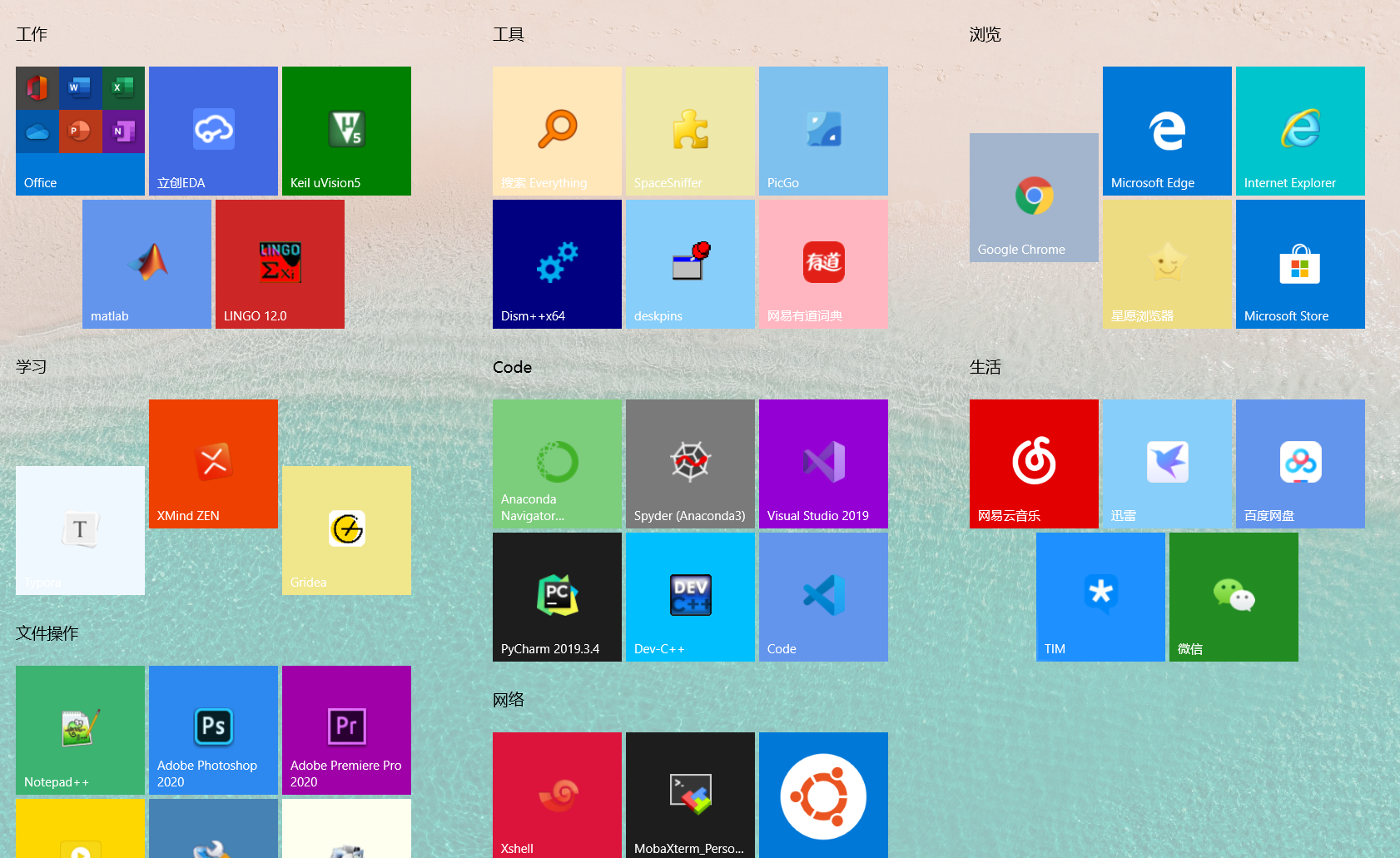Screen dimensions: 1400x858
Task: Open the 立创EDA tile
Action: [213, 131]
